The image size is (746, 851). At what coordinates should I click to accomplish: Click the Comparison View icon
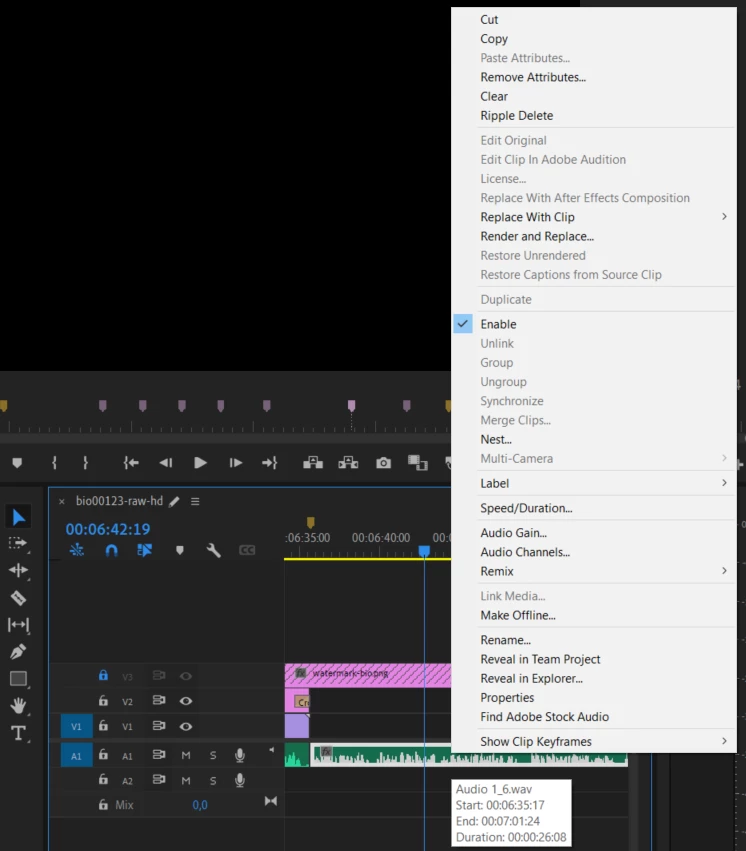coord(418,463)
